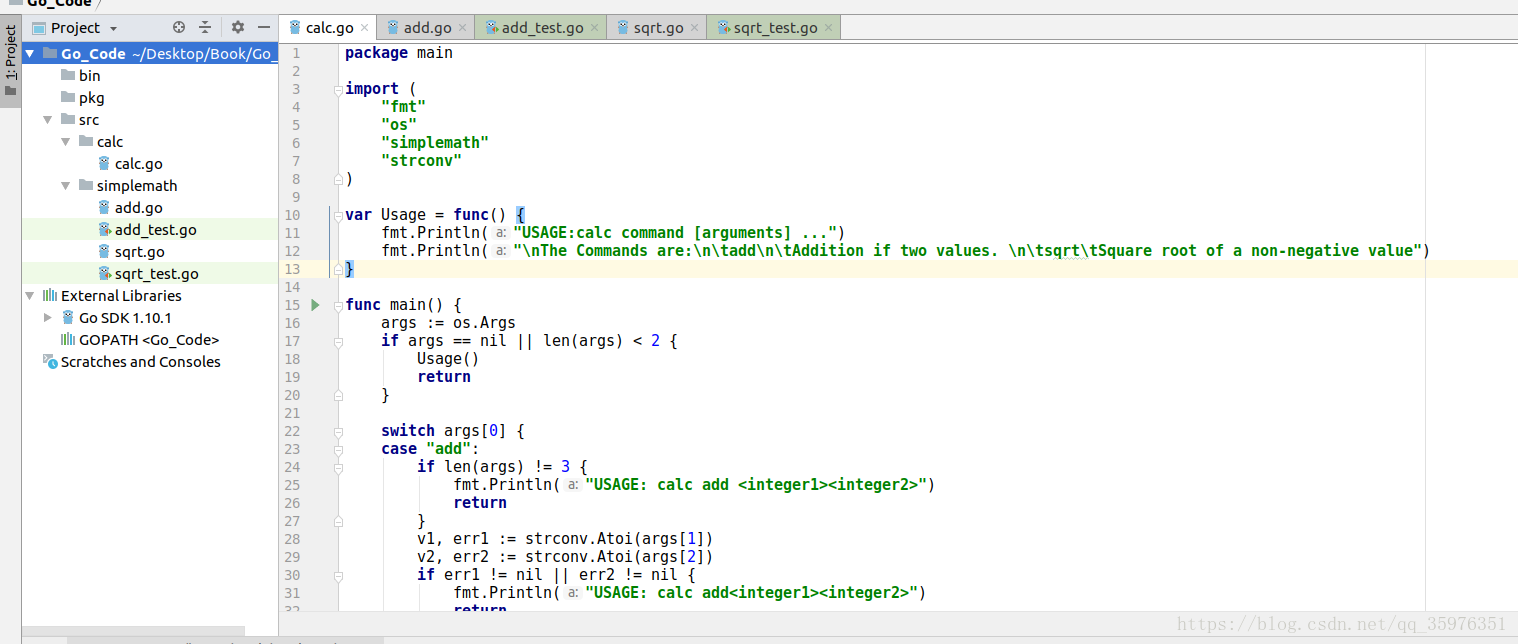Image resolution: width=1518 pixels, height=644 pixels.
Task: Collapse the Go_Code project root
Action: click(x=30, y=54)
